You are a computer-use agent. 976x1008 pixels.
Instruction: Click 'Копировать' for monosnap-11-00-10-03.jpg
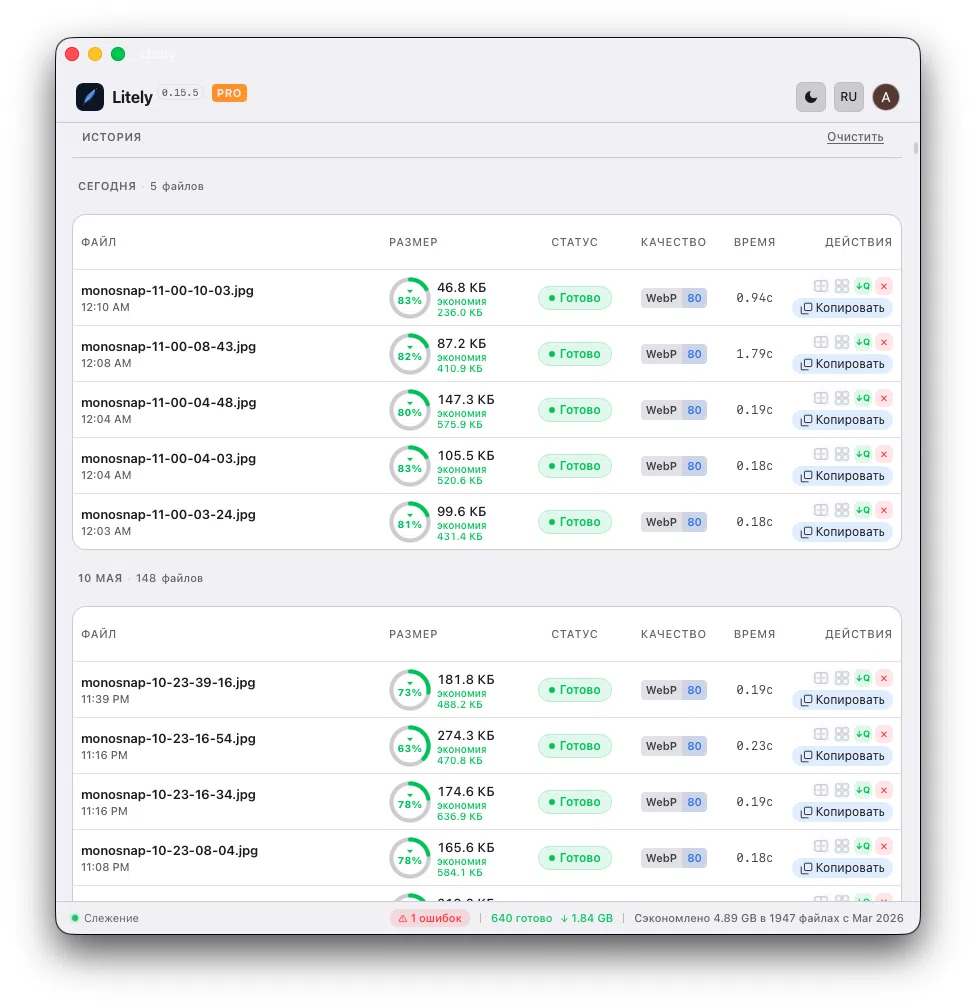click(x=842, y=308)
